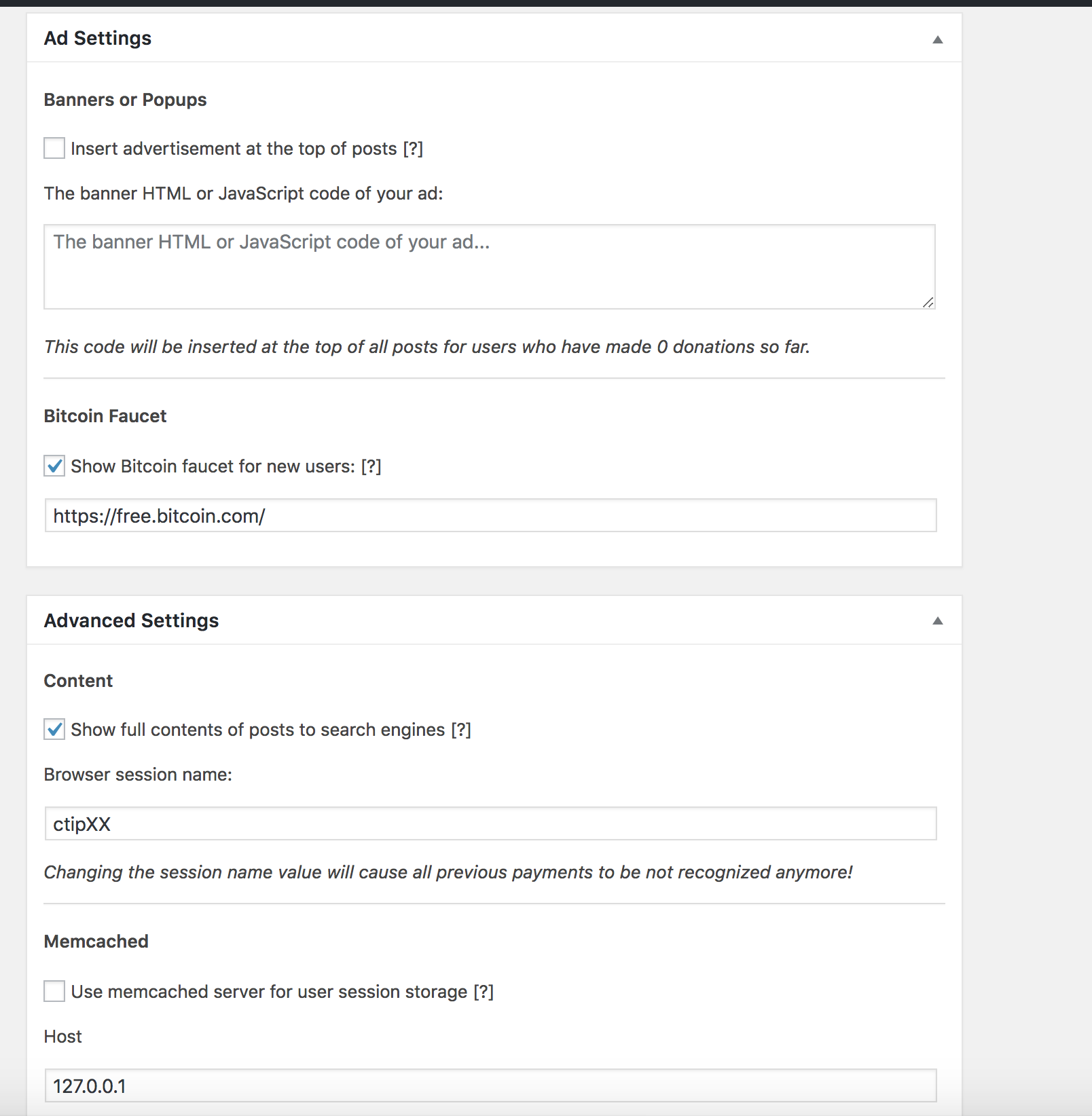Click the Memcached section heading

96,942
